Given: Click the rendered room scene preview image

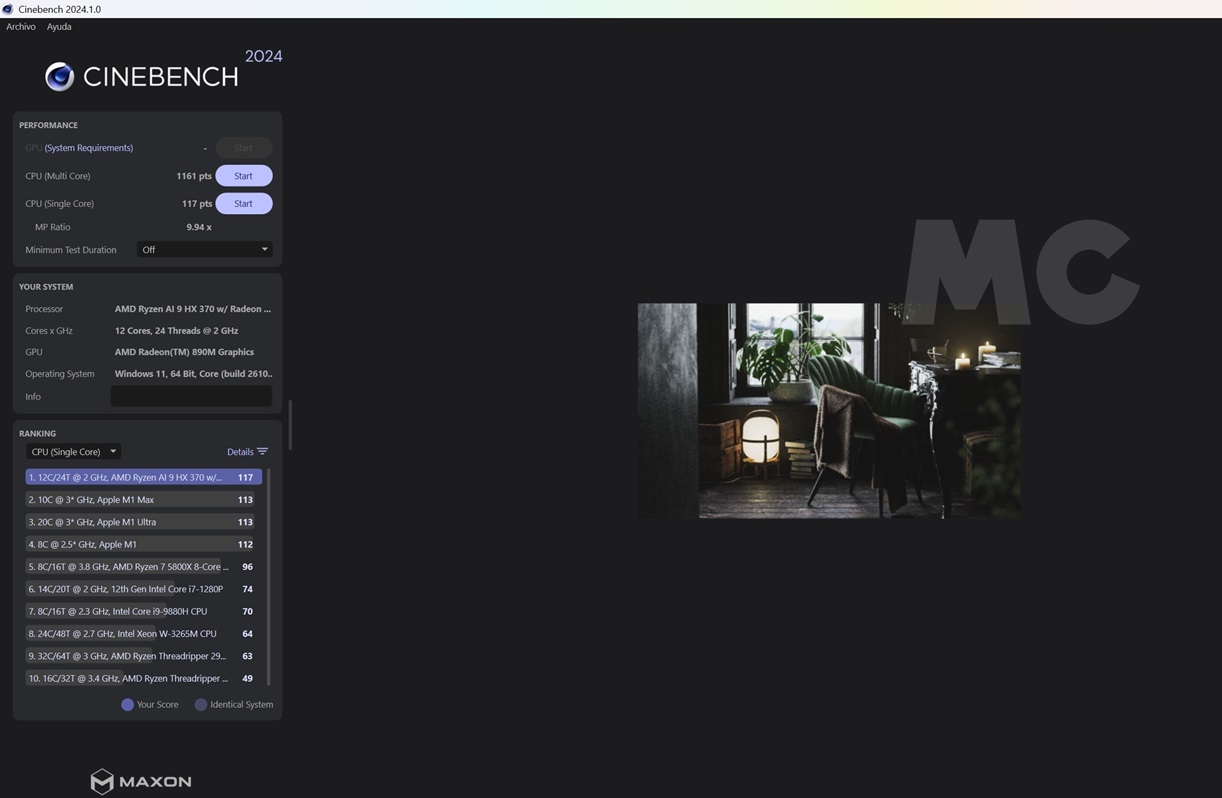Looking at the screenshot, I should (829, 410).
